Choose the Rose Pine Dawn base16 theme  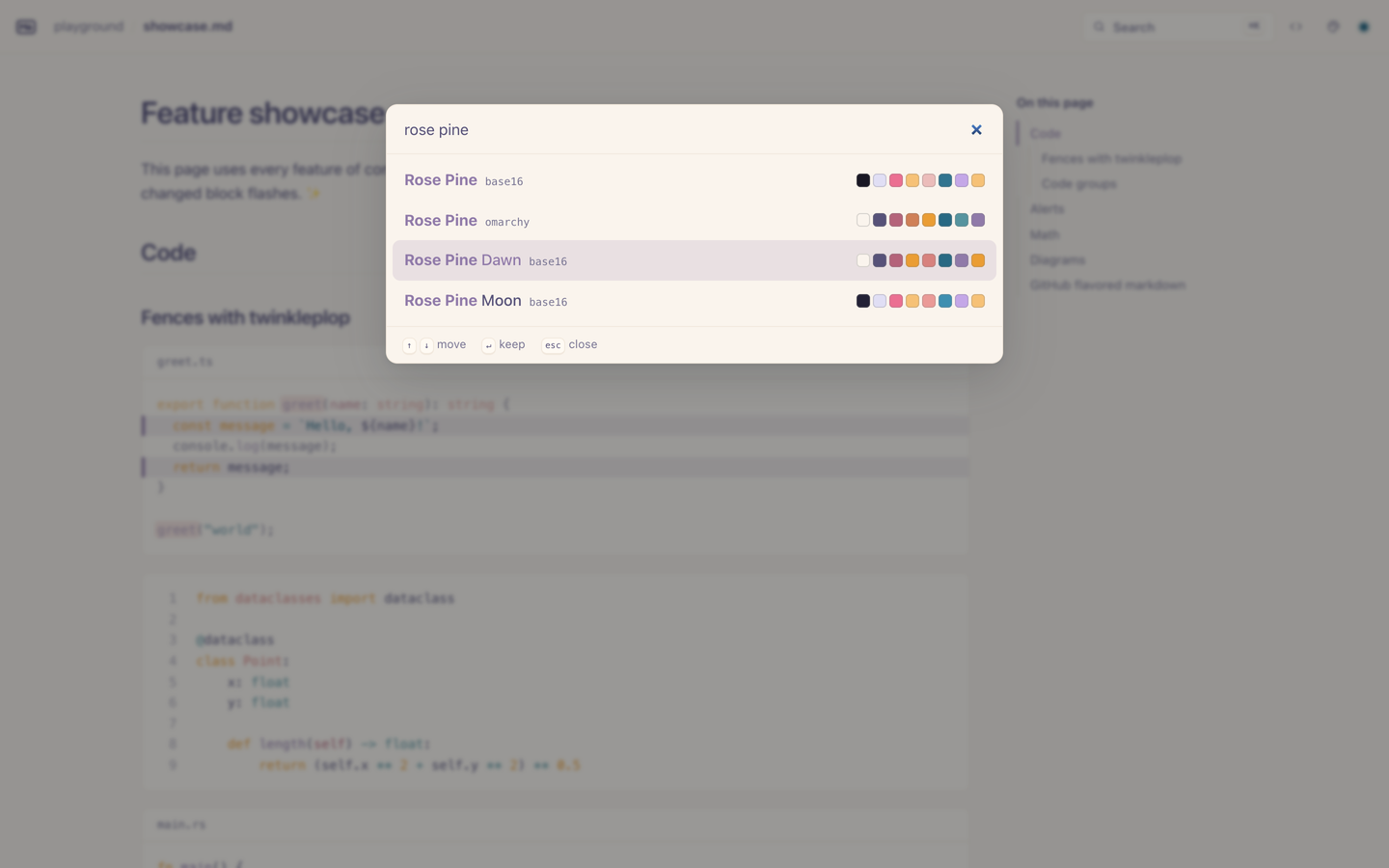694,260
